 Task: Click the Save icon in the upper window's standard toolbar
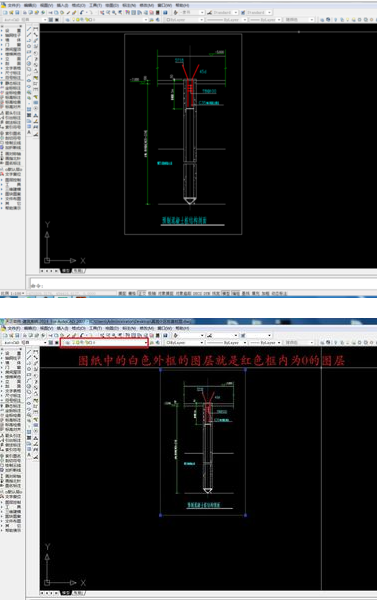coord(17,13)
